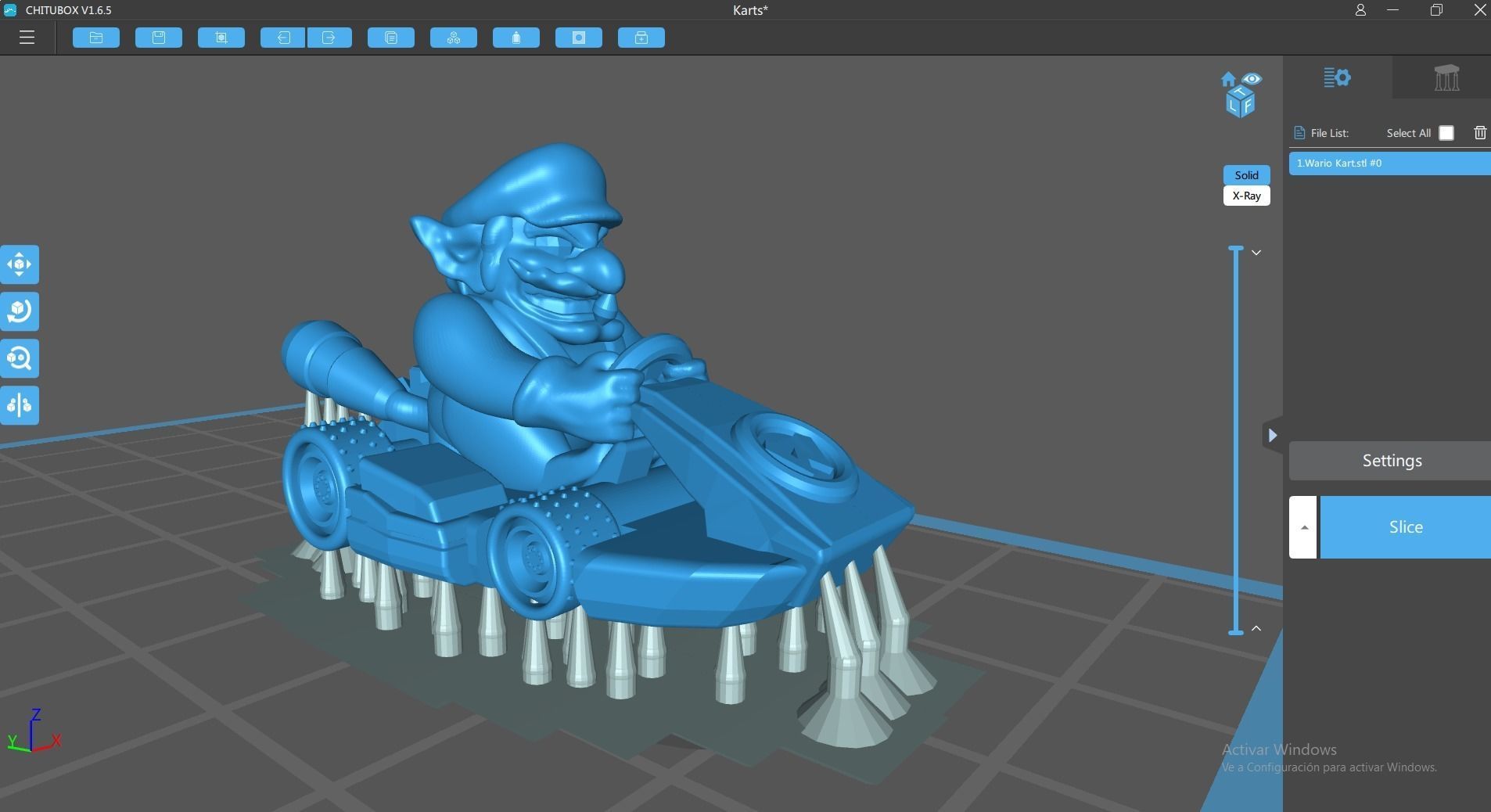The image size is (1491, 812).
Task: Click the L face of view cube
Action: pos(1234,104)
